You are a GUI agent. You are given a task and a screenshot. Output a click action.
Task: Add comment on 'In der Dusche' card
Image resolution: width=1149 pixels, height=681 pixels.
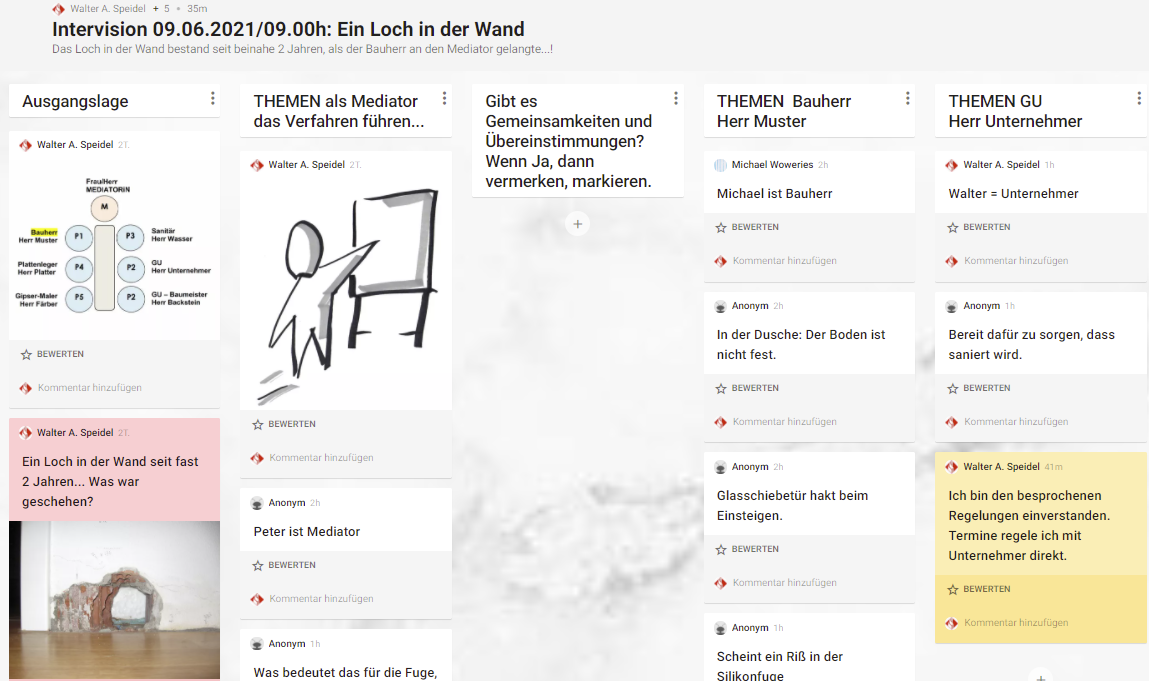point(784,422)
